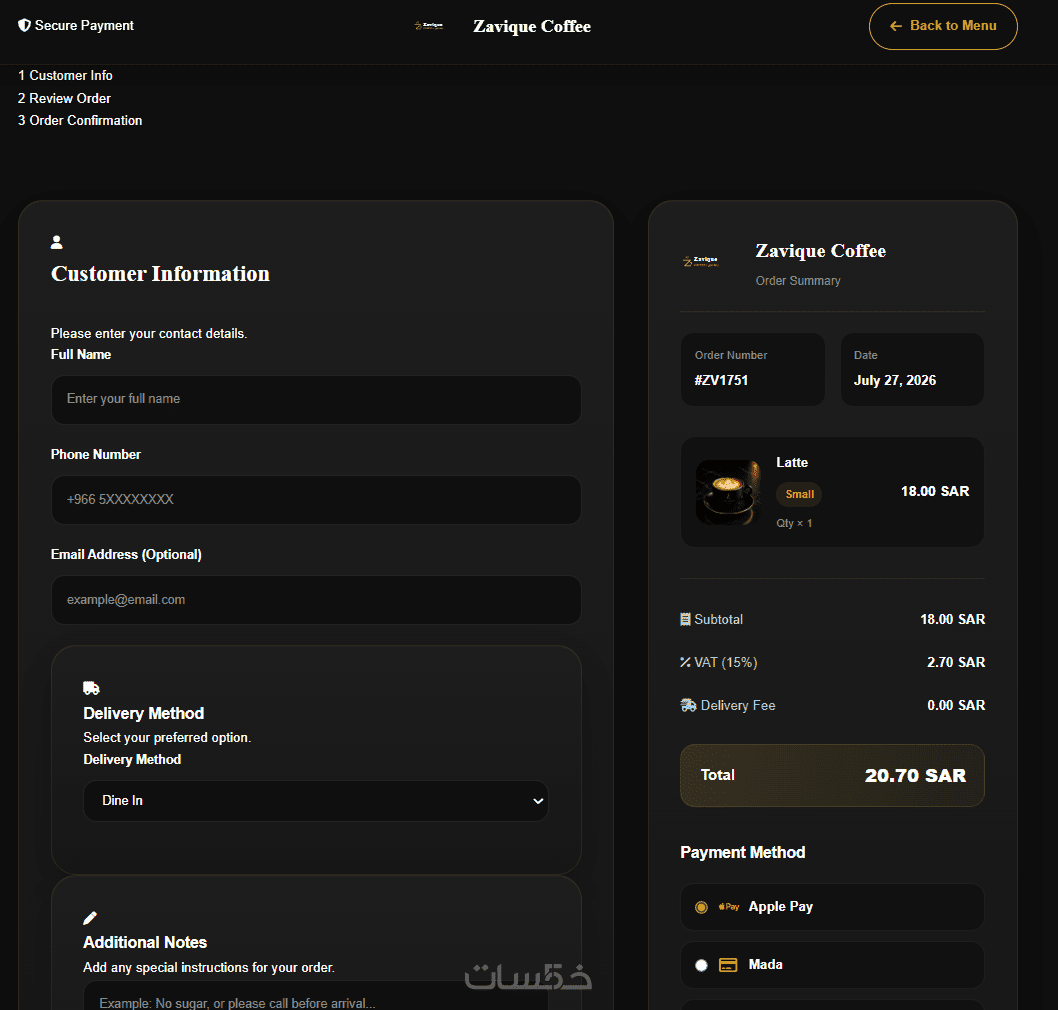
Task: Focus the Phone Number input field
Action: (x=316, y=500)
